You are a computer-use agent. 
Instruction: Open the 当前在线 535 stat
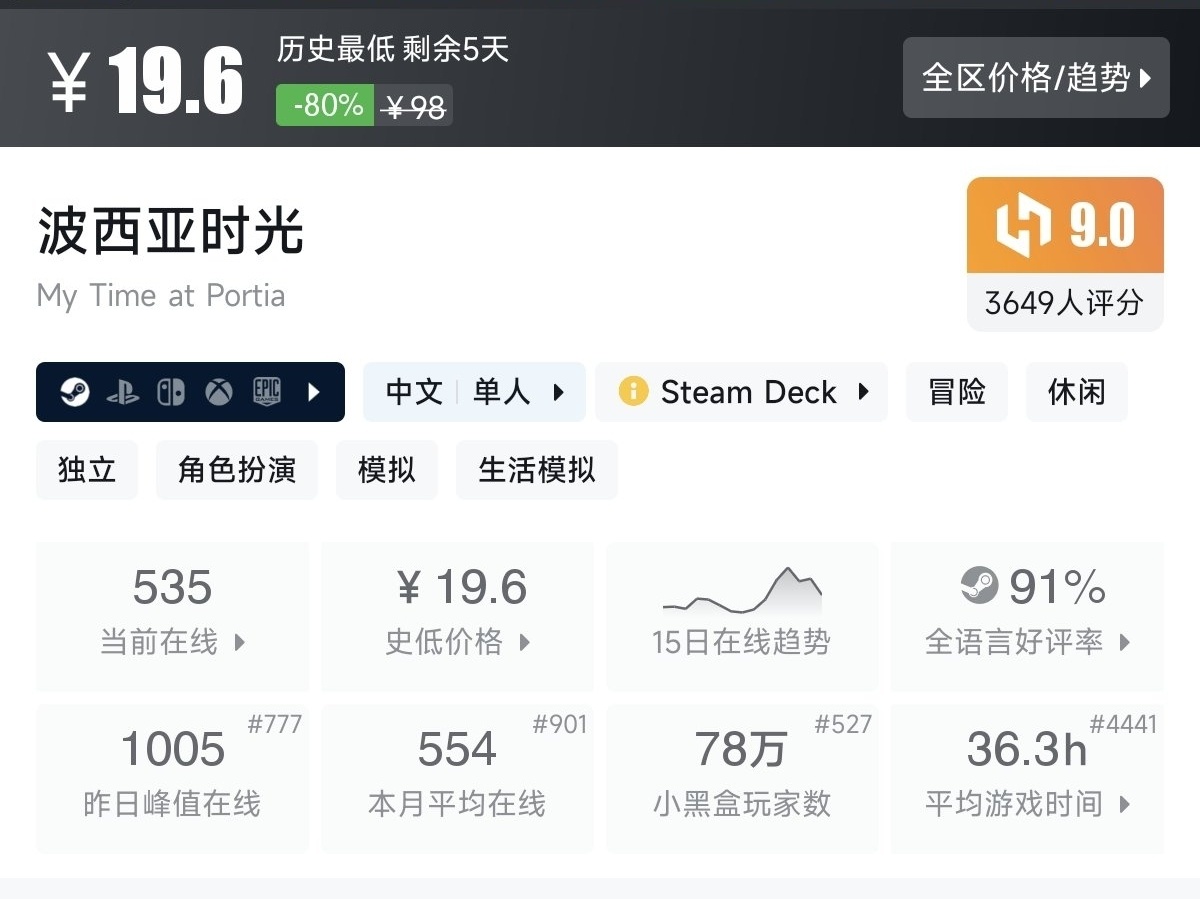click(172, 617)
